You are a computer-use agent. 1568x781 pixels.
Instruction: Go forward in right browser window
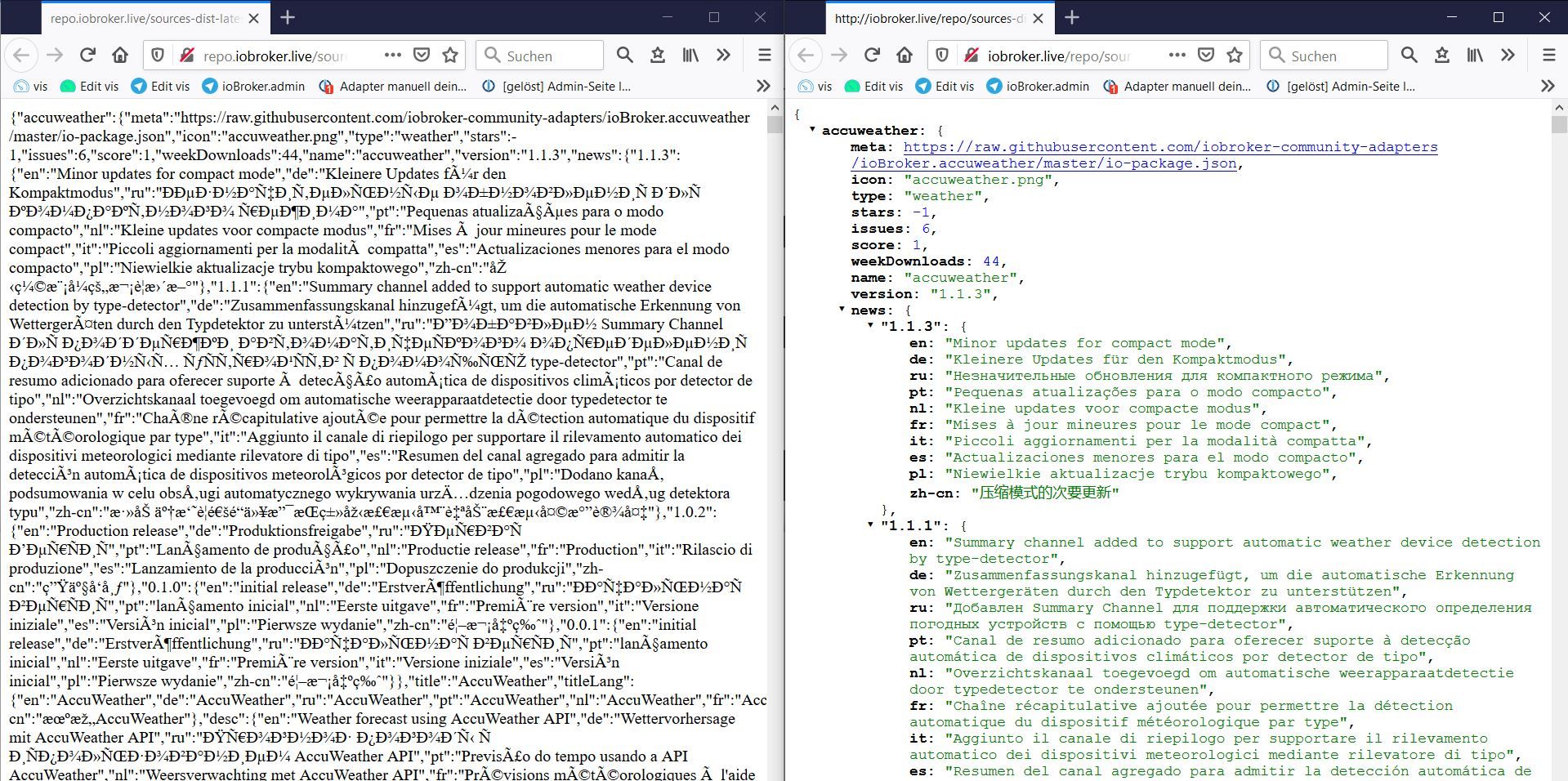tap(839, 56)
